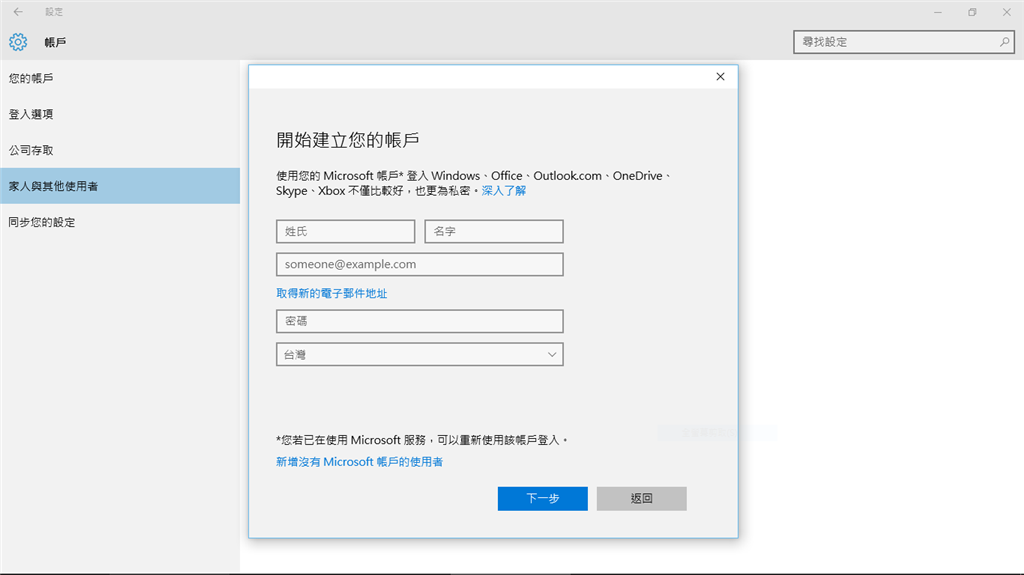Viewport: 1024px width, 575px height.
Task: Click the gear icon beside 帳戶
Action: click(x=18, y=42)
